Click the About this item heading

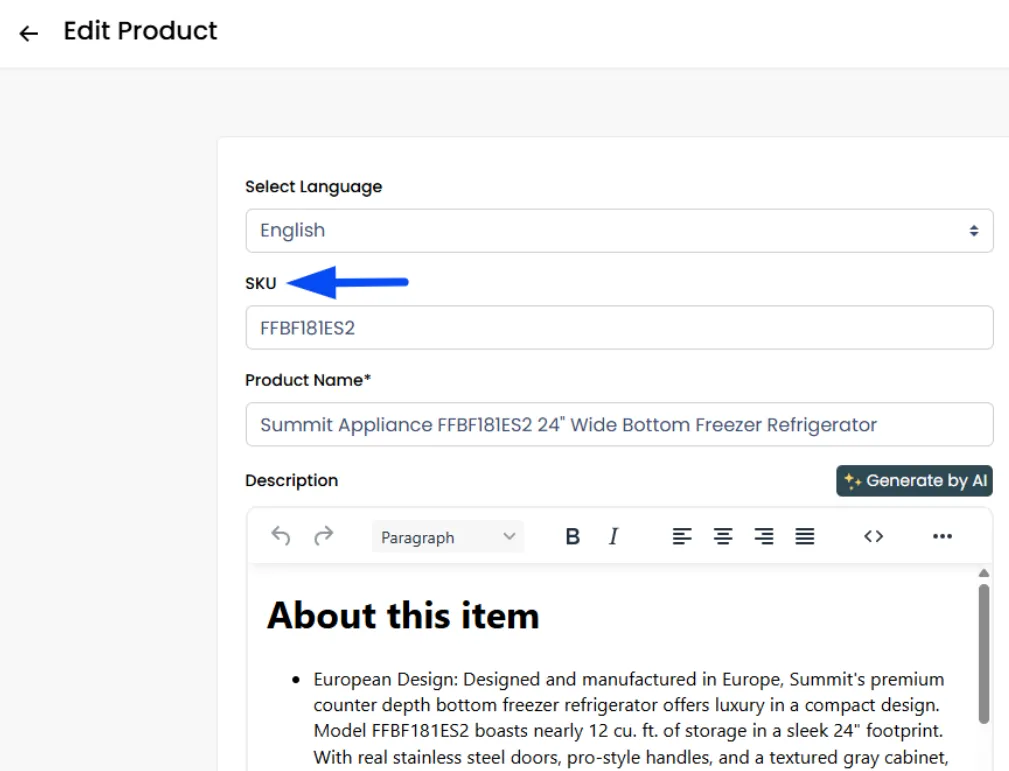click(403, 615)
